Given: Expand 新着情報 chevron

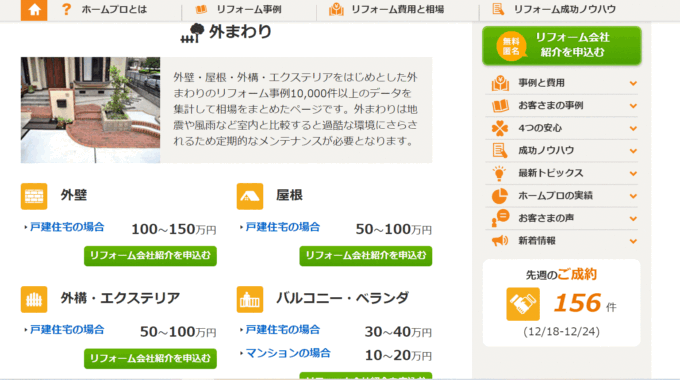Looking at the screenshot, I should 633,241.
